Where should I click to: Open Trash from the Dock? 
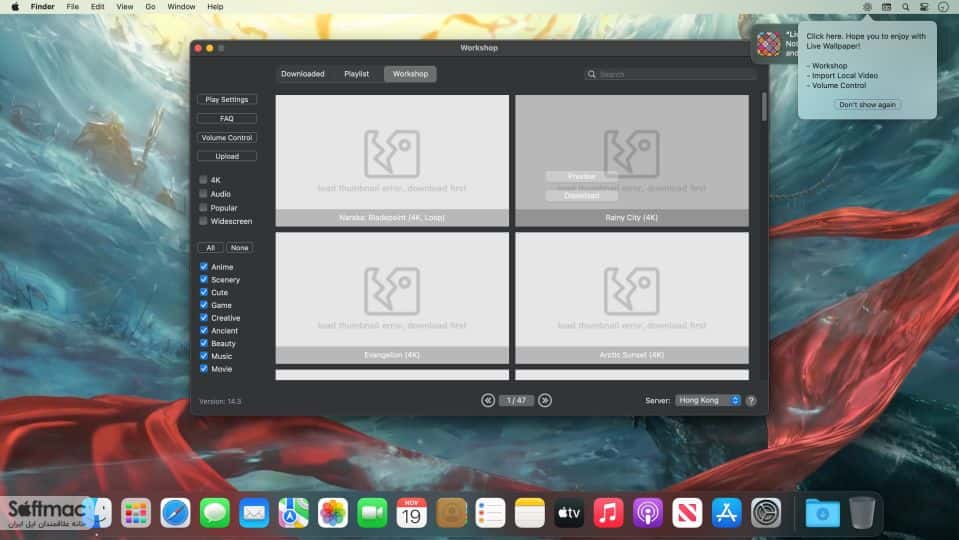(862, 513)
